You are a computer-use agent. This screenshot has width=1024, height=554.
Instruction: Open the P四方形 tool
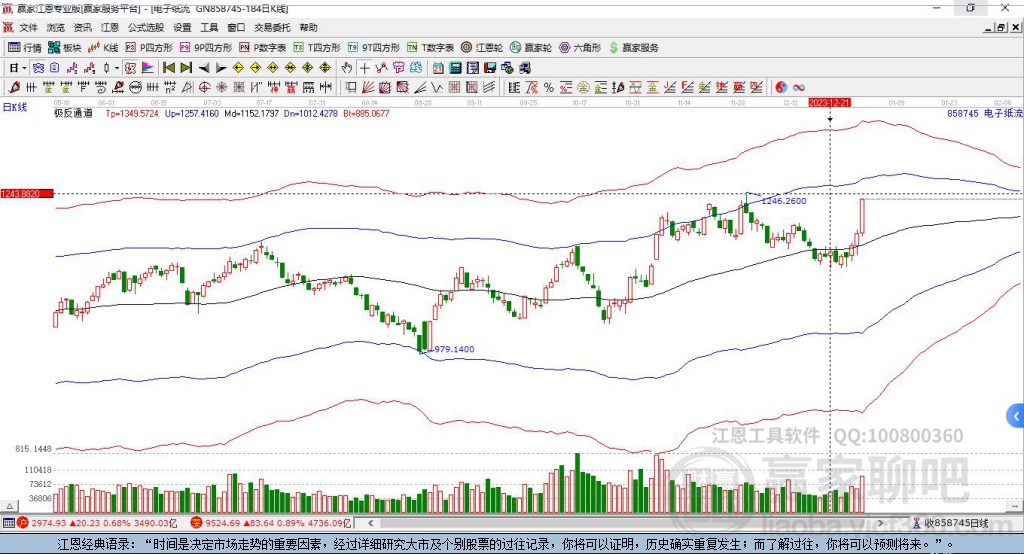(149, 48)
